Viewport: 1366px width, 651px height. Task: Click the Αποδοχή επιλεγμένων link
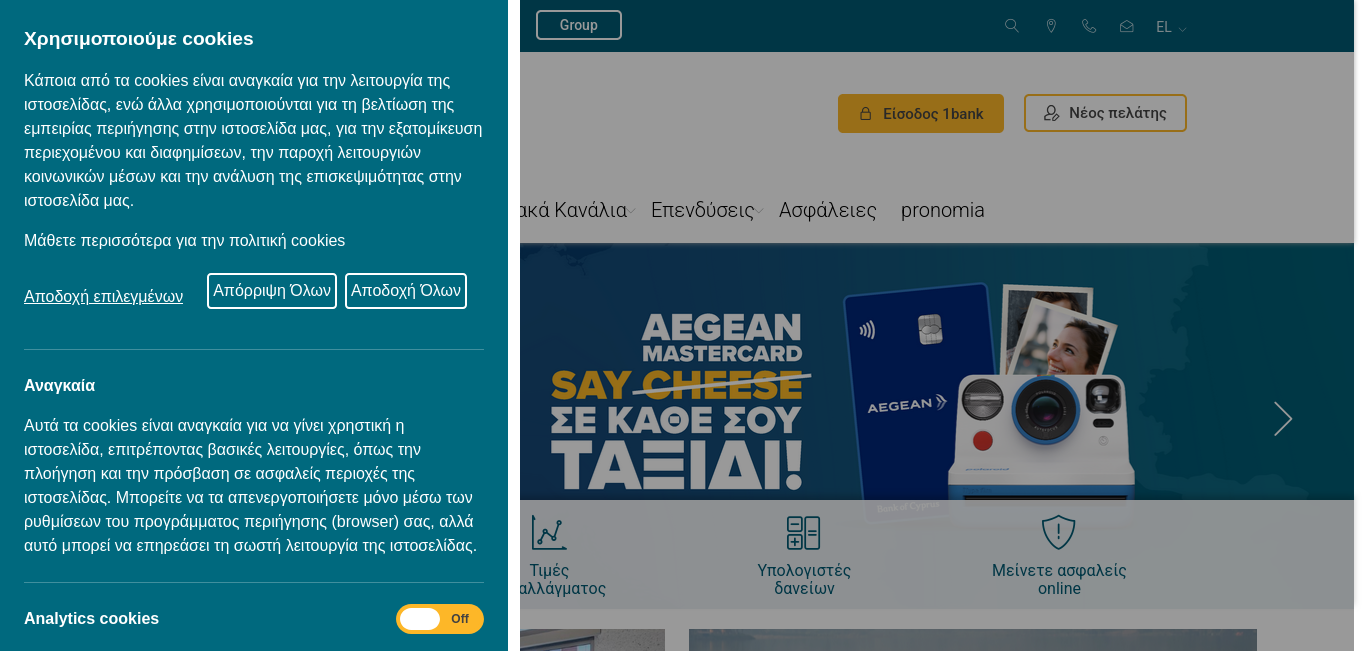tap(104, 296)
